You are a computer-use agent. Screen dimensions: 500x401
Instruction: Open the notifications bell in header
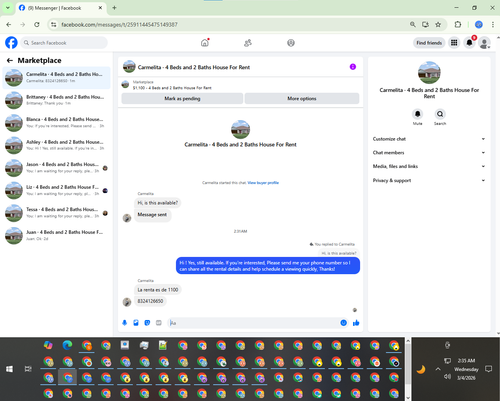pyautogui.click(x=469, y=43)
